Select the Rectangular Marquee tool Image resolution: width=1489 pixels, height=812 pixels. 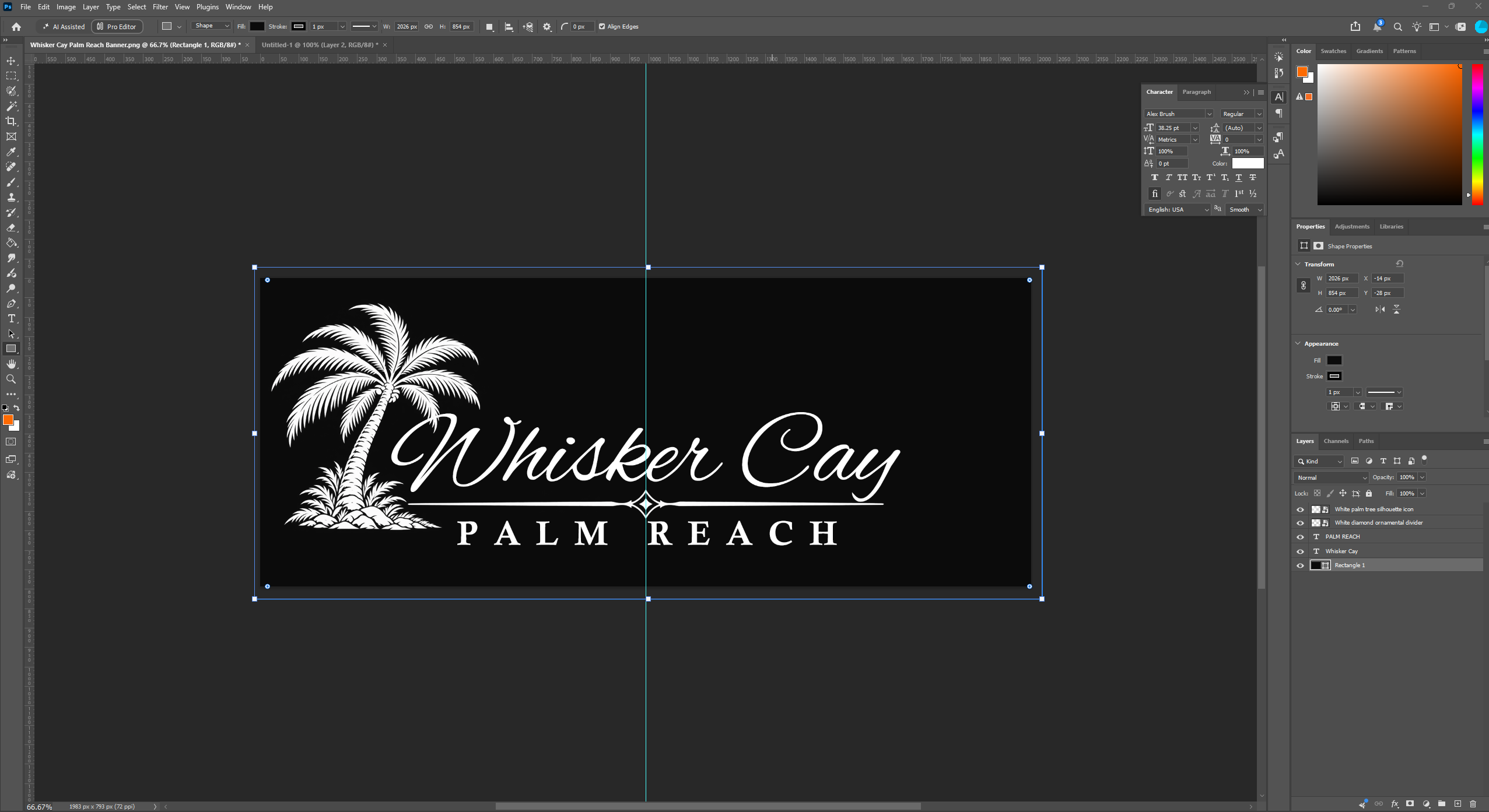[x=11, y=76]
